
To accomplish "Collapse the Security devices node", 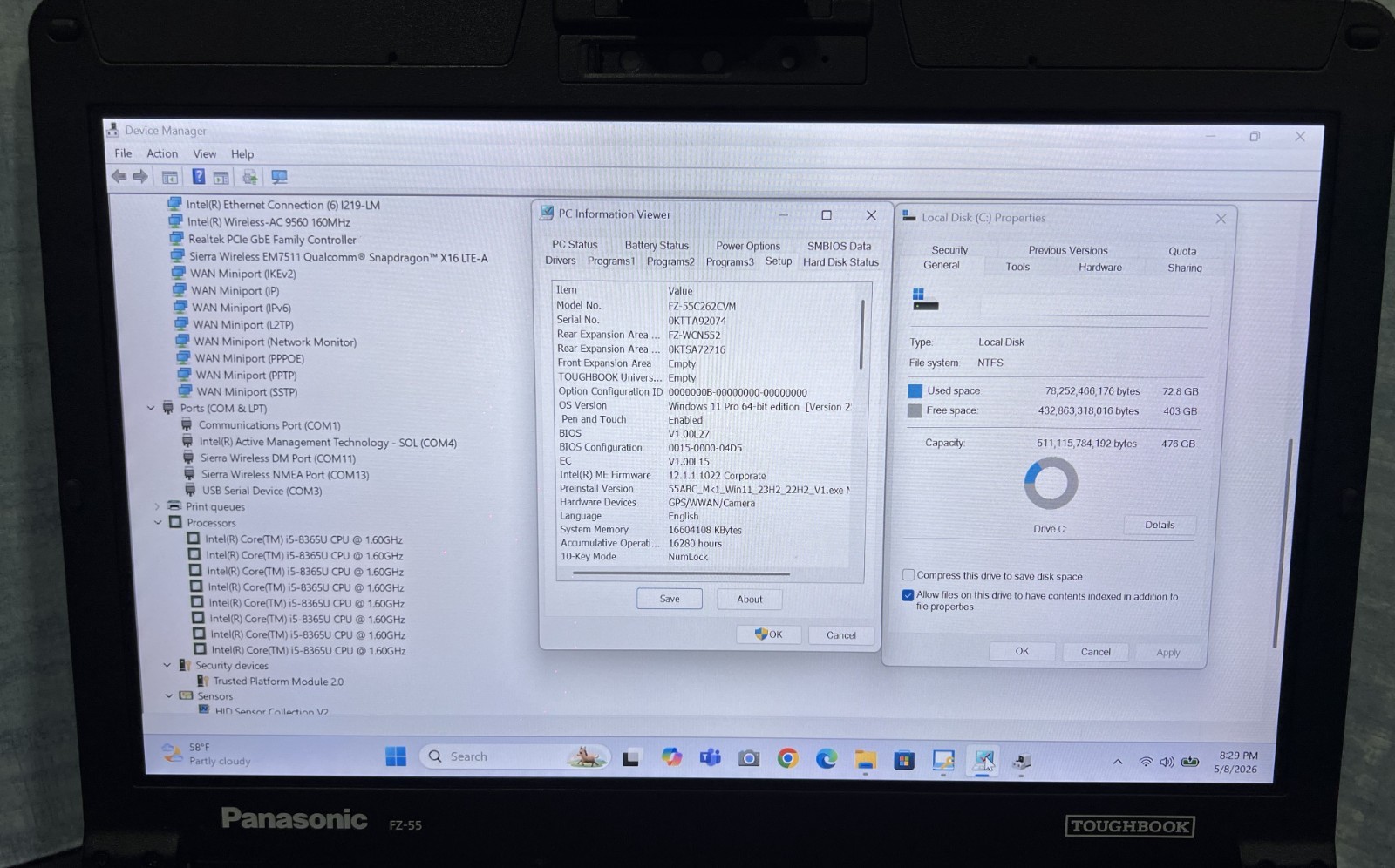I will (167, 665).
